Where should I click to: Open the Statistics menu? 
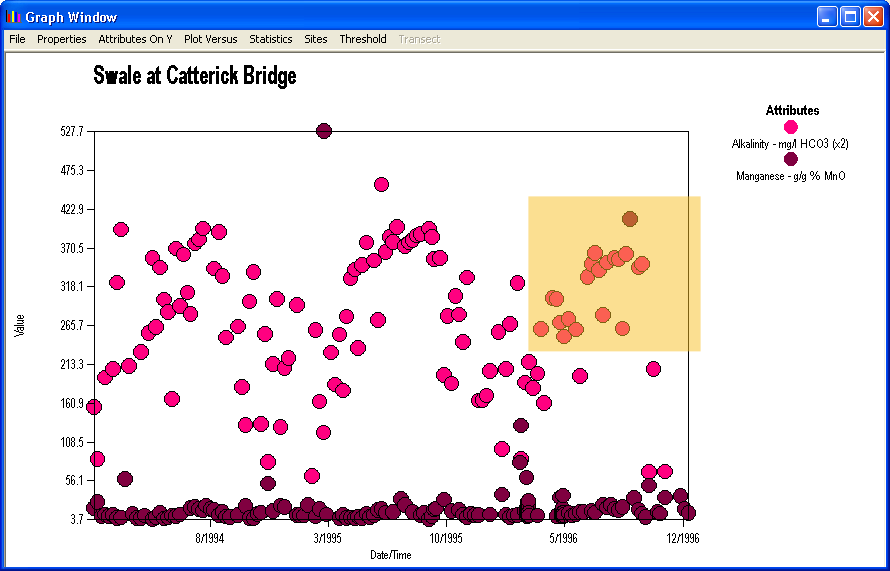271,39
